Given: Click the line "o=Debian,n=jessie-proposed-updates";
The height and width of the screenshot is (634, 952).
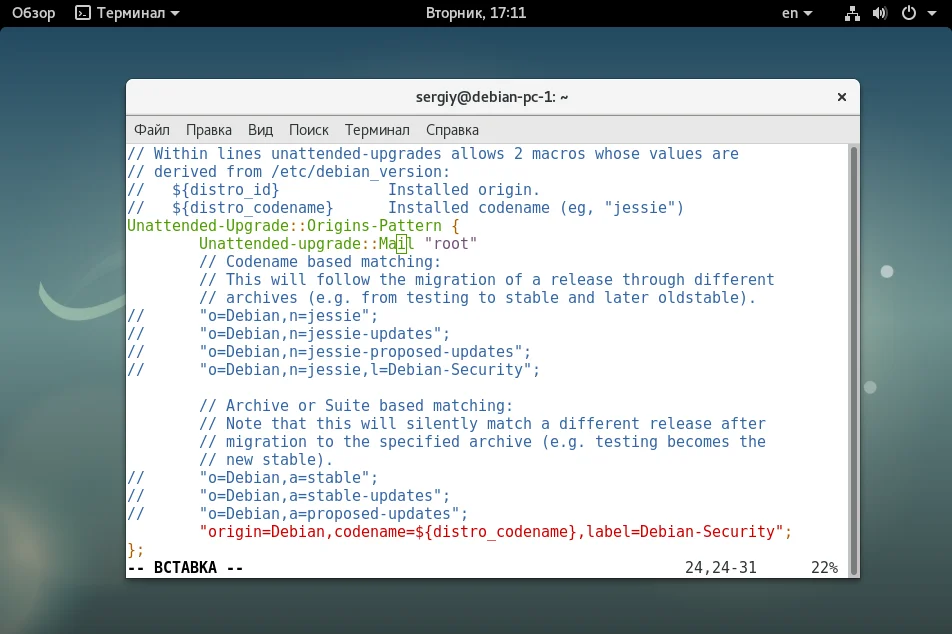Looking at the screenshot, I should pyautogui.click(x=365, y=352).
